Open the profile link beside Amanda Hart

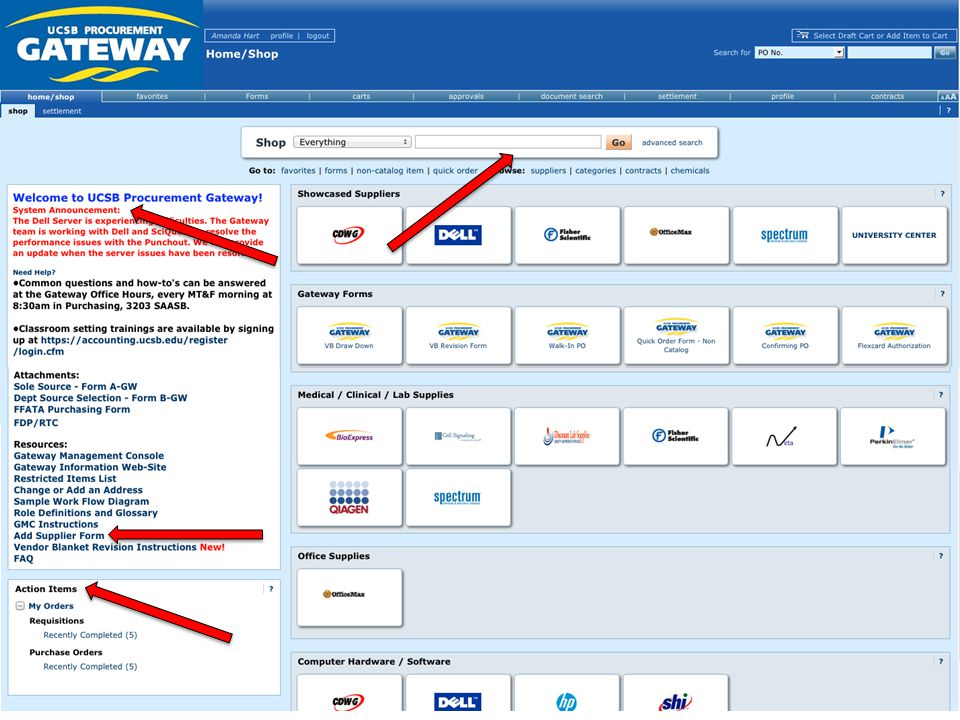tap(282, 36)
